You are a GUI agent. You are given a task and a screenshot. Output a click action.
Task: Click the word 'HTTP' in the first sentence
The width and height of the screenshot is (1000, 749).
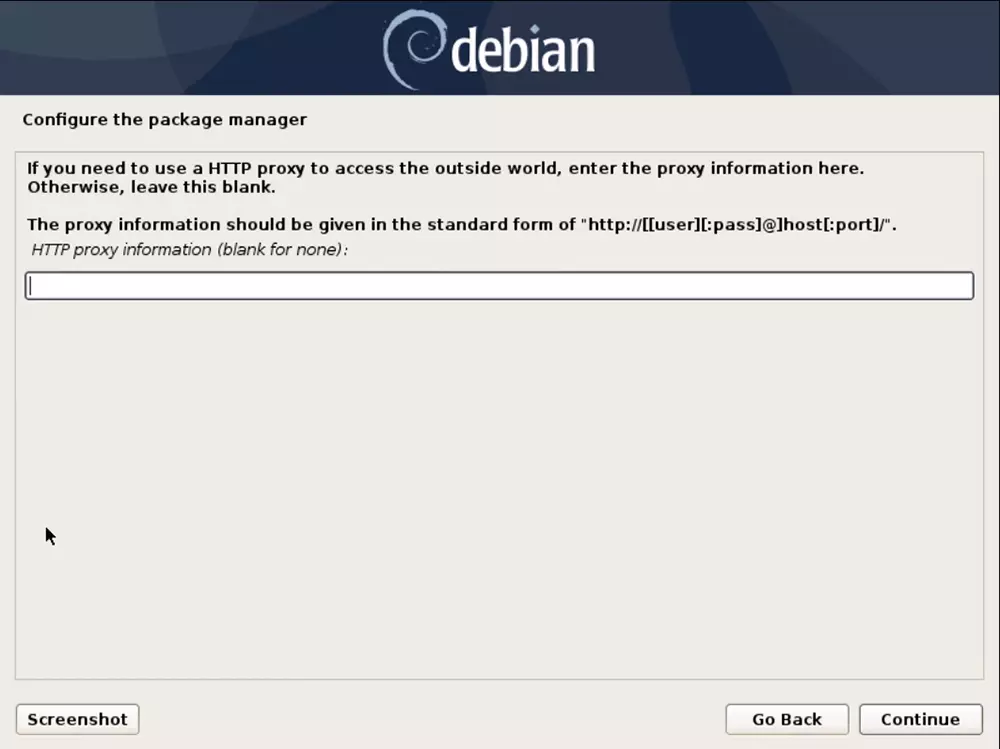(230, 168)
